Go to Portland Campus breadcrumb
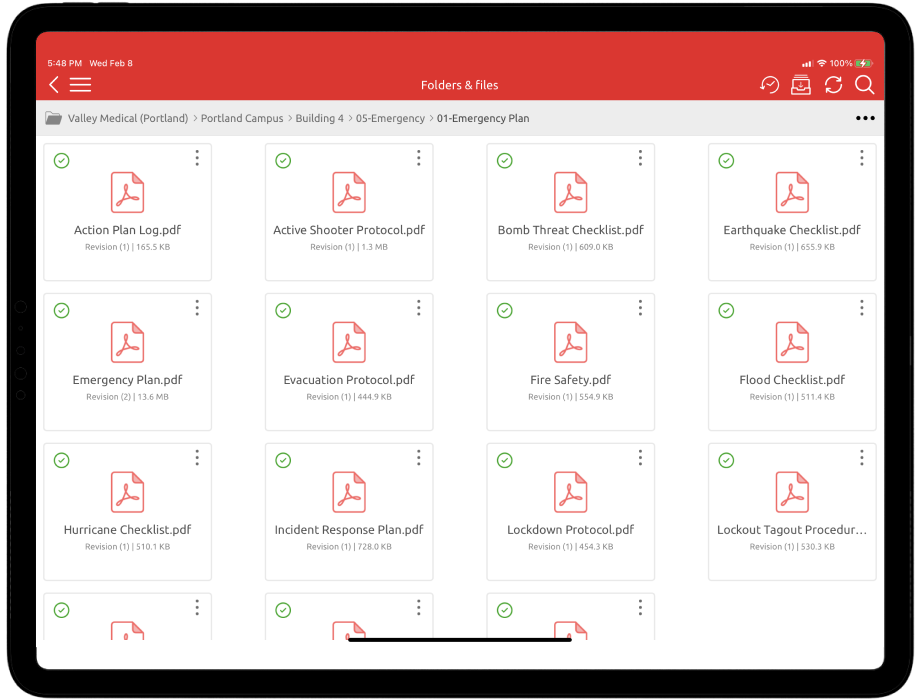Viewport: 919px width, 700px height. pos(242,118)
